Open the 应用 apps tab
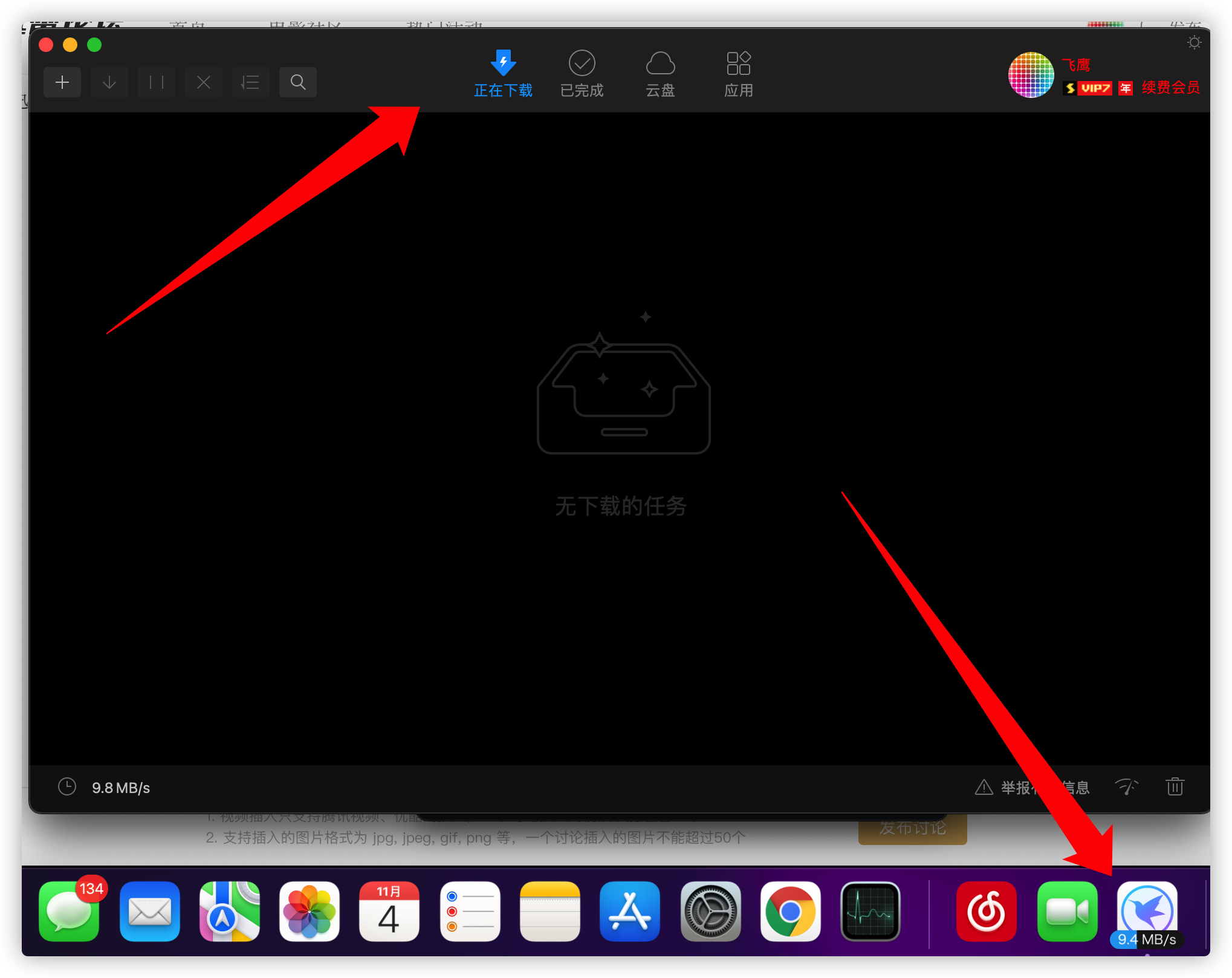Screen dimensions: 1232x978 tap(739, 74)
